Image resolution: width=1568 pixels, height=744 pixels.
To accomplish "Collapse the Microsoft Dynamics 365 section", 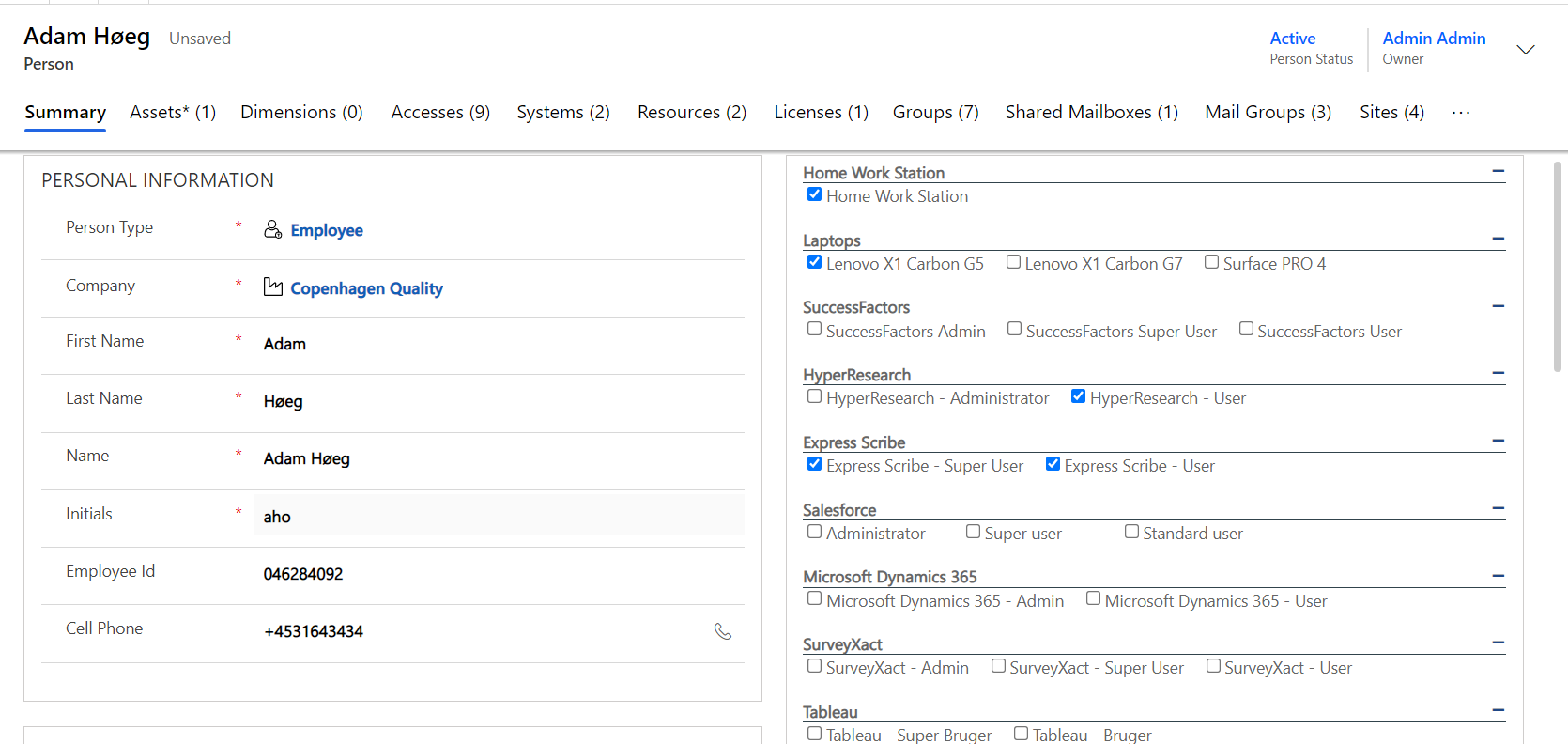I will [x=1498, y=576].
